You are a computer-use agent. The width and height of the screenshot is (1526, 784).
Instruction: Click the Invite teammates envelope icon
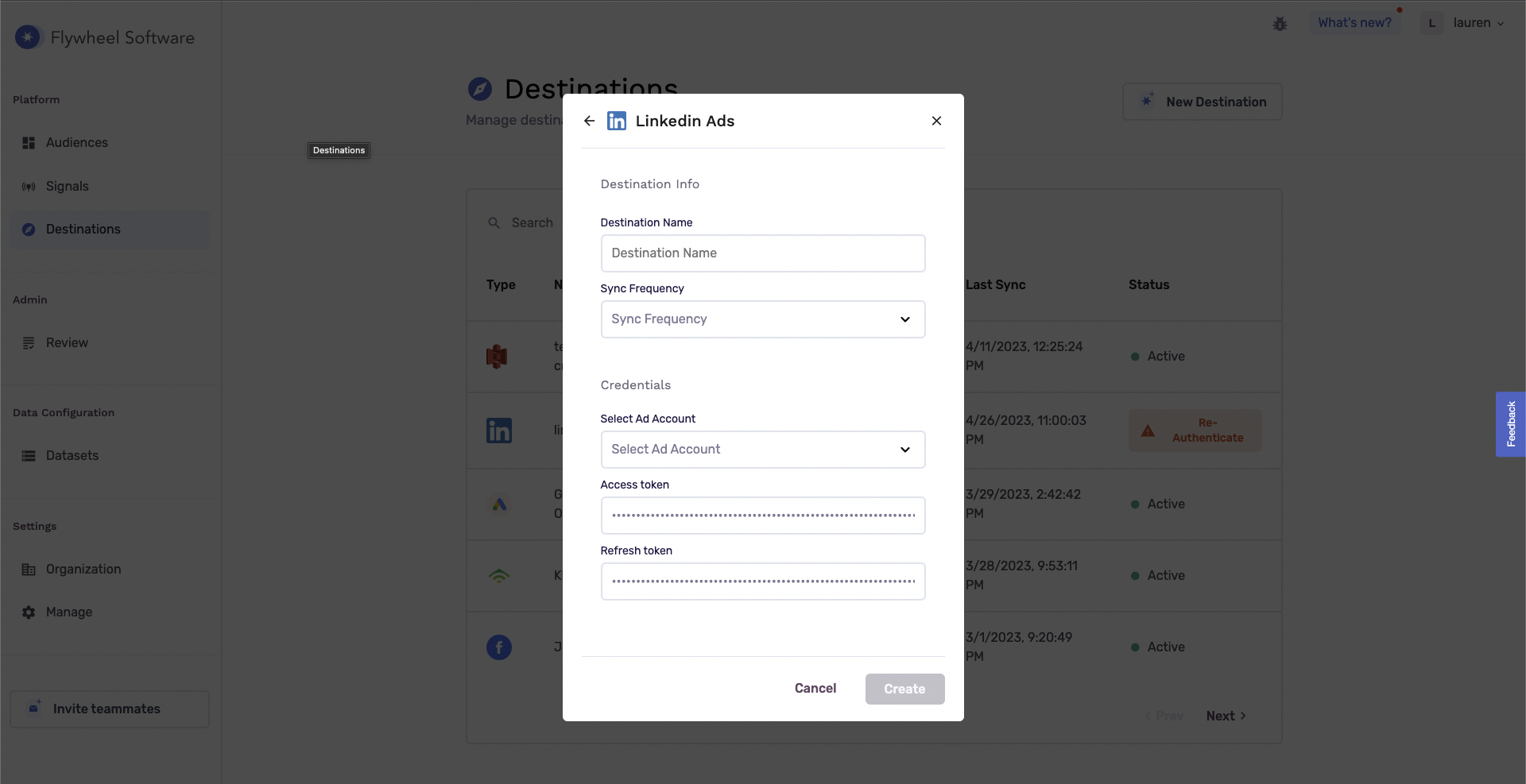point(34,708)
